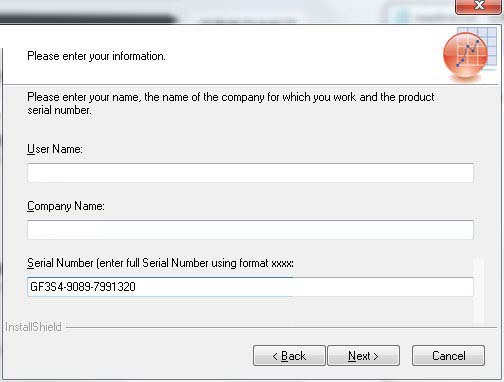Click the underlined U in User Name

pyautogui.click(x=31, y=149)
